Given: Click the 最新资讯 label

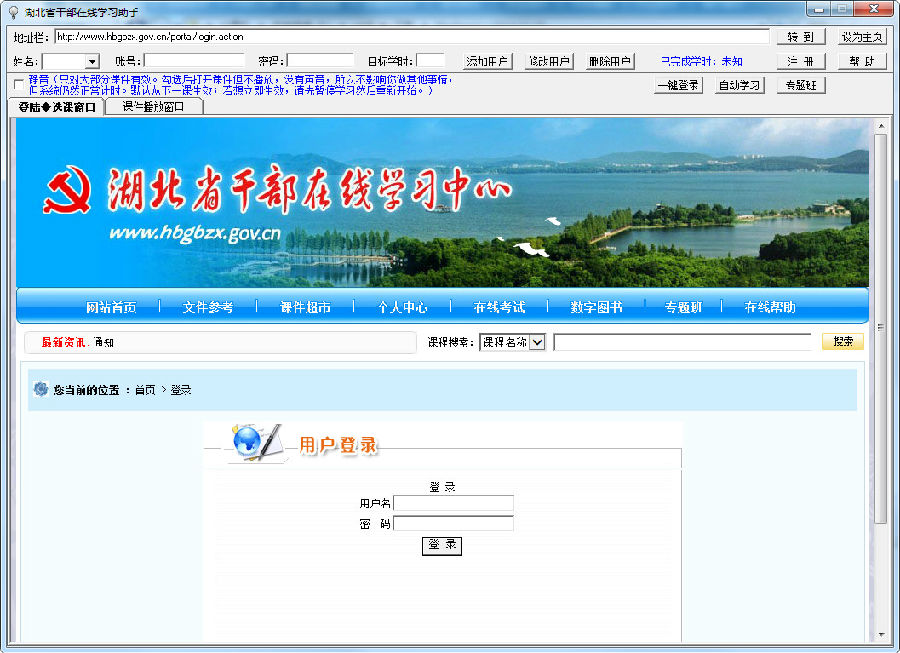Looking at the screenshot, I should click(x=63, y=343).
